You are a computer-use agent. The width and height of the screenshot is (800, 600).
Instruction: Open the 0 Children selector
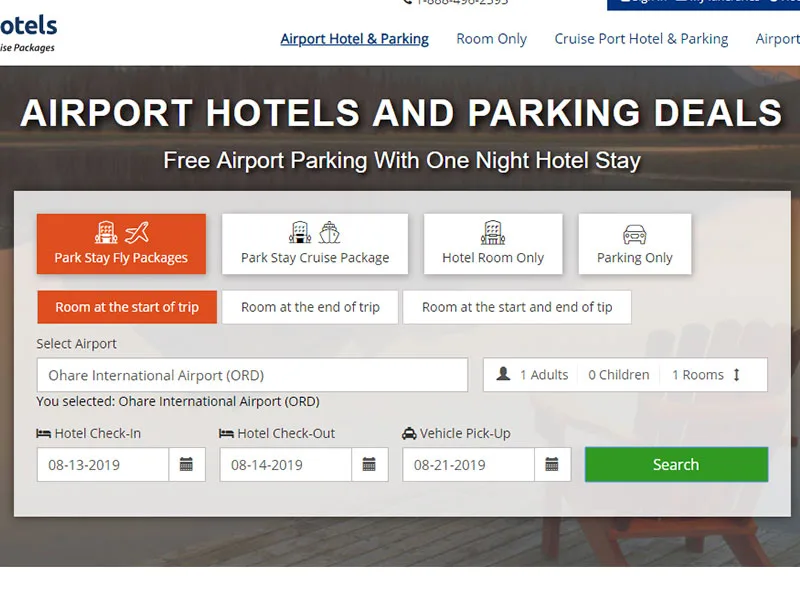618,374
